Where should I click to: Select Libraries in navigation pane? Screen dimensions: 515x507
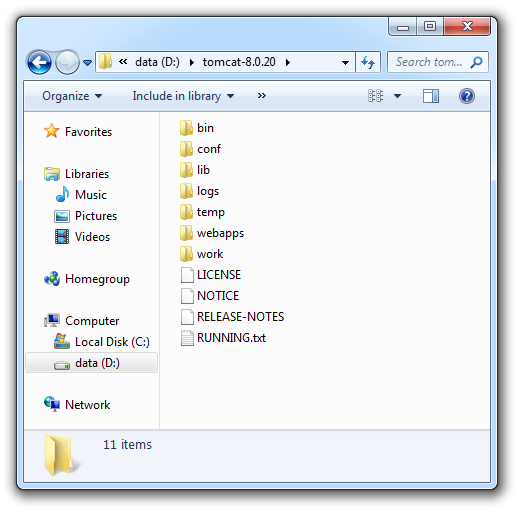pos(87,174)
